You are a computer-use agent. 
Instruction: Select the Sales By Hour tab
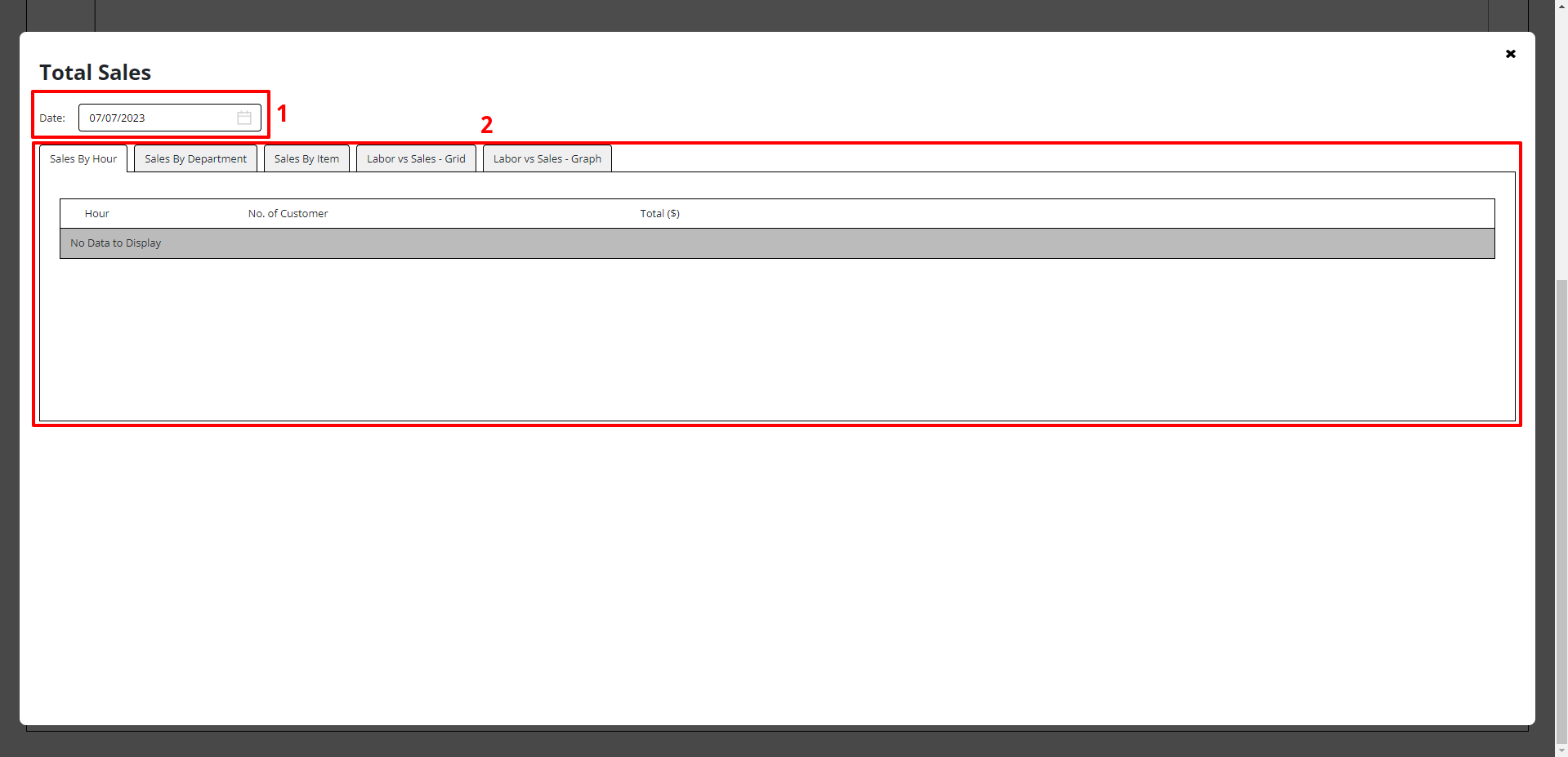pyautogui.click(x=83, y=158)
